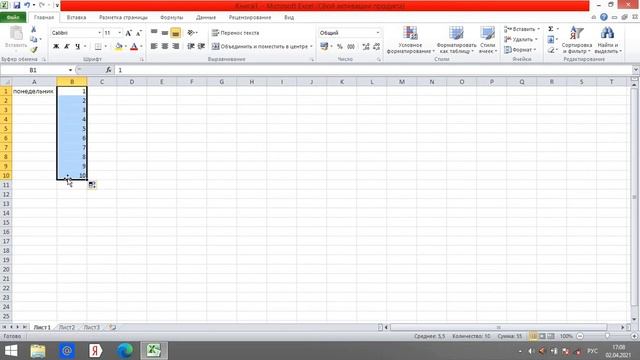Click Increase Decimal icon
The height and width of the screenshot is (360, 640).
[x=366, y=47]
